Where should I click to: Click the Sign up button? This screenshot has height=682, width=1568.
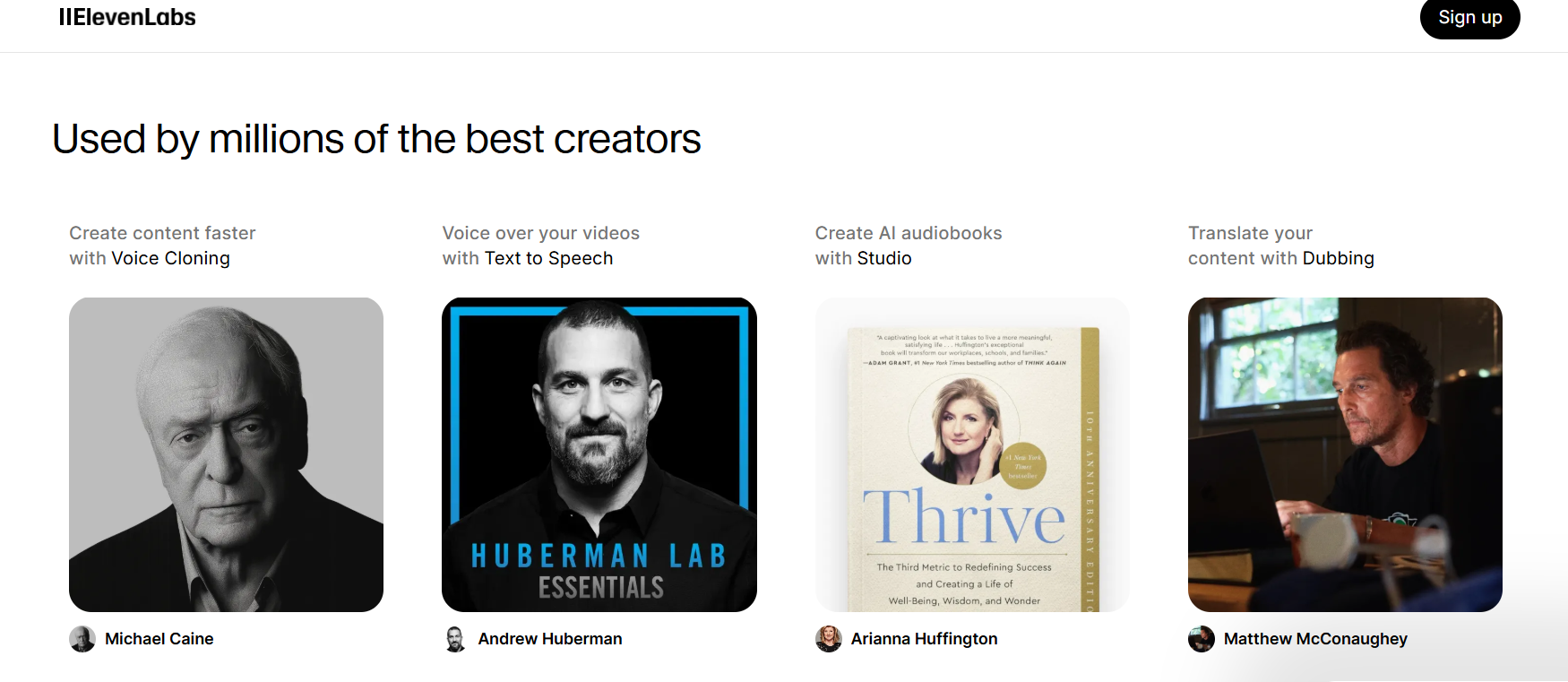[1469, 18]
